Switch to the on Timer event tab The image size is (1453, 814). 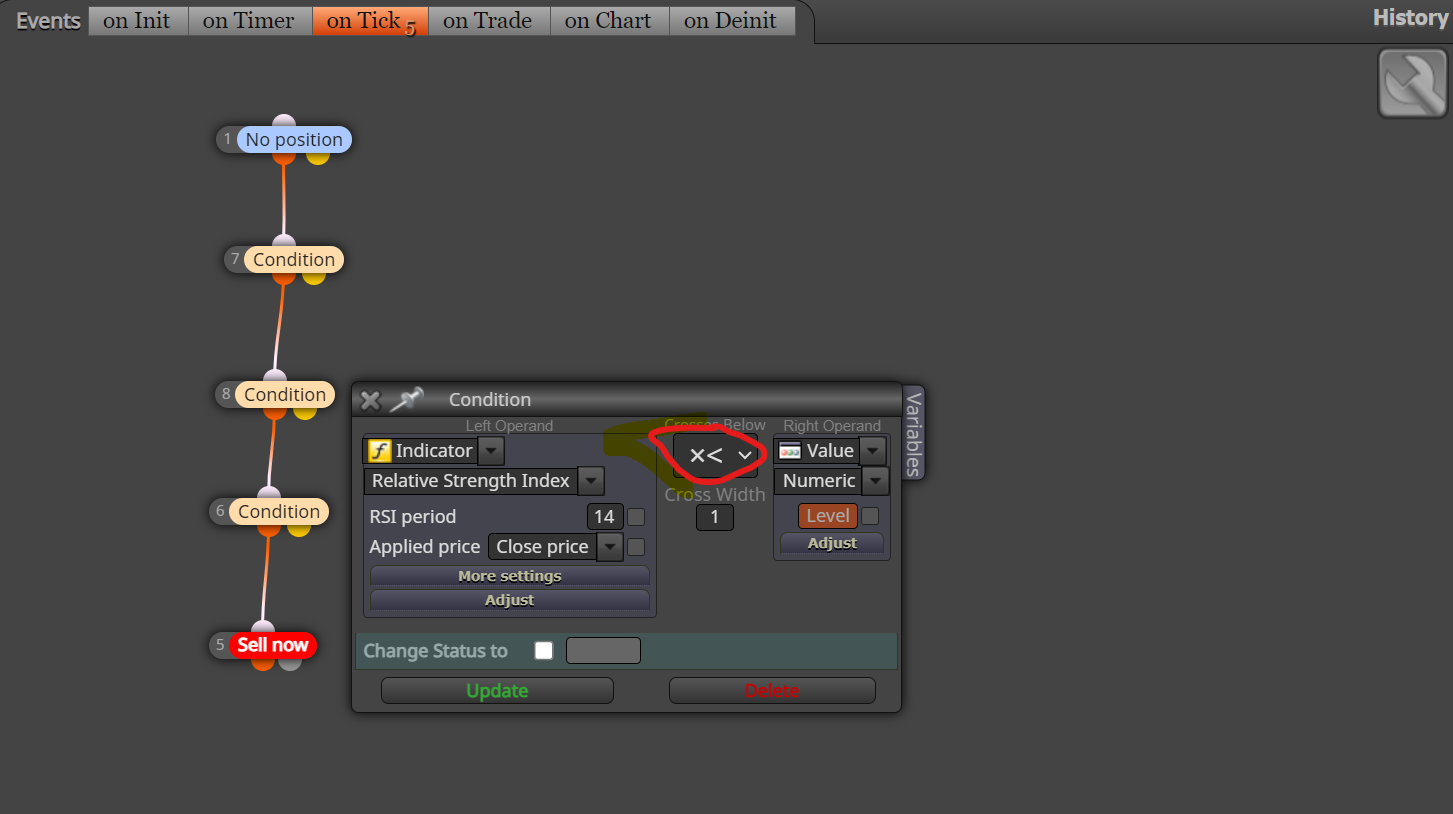(x=250, y=21)
